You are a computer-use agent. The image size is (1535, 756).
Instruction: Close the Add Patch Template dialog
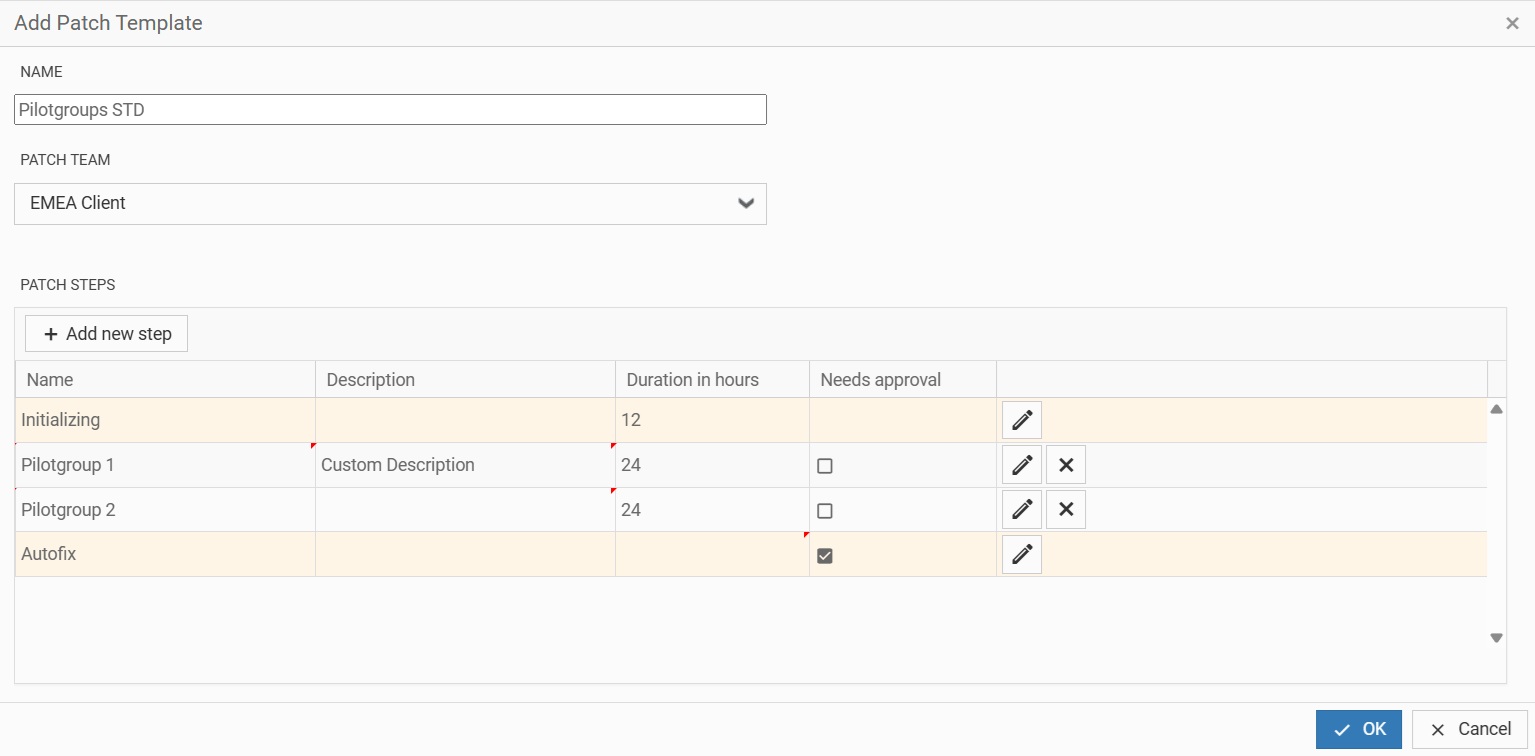[x=1512, y=24]
